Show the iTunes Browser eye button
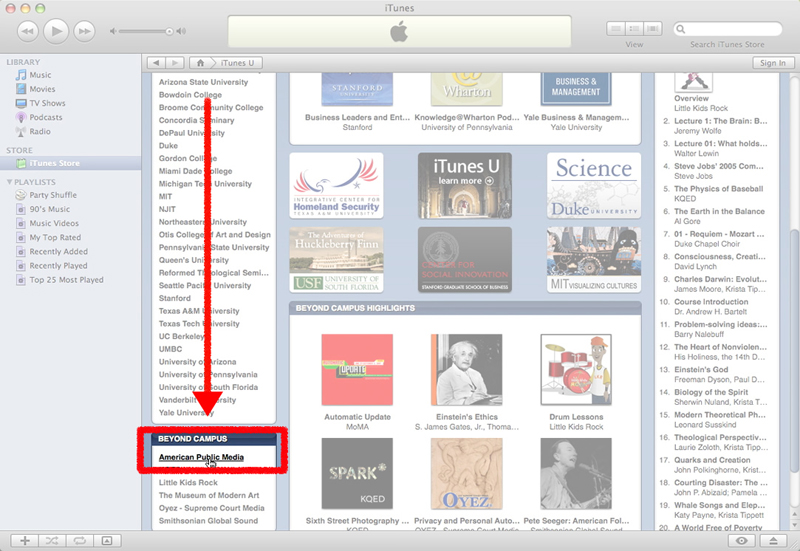The image size is (800, 551). (742, 541)
